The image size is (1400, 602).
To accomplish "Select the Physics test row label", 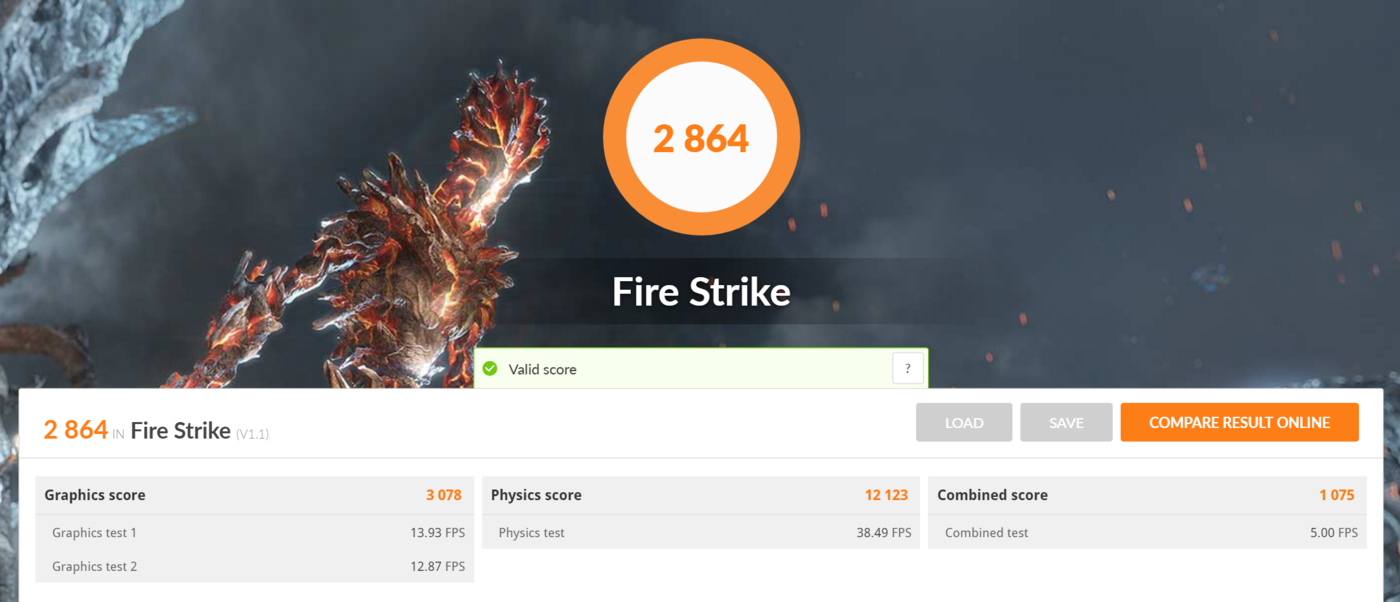I will point(531,533).
